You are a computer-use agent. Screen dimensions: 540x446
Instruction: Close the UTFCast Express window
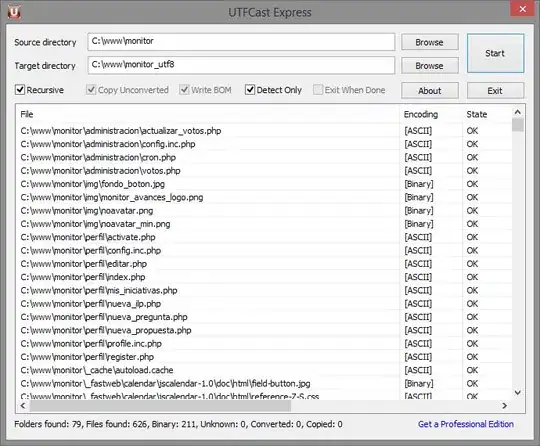pyautogui.click(x=522, y=9)
